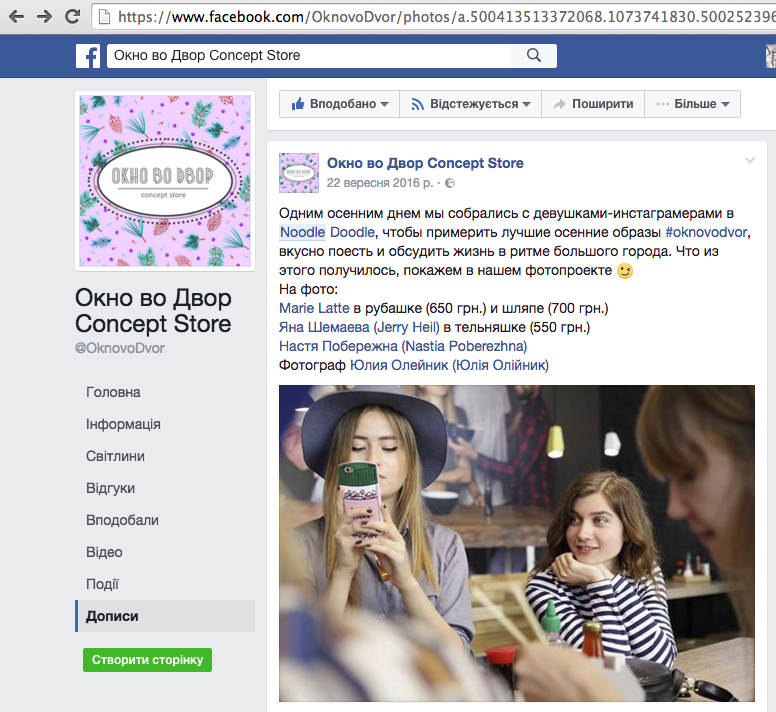Open Світлини in the sidebar

115,456
